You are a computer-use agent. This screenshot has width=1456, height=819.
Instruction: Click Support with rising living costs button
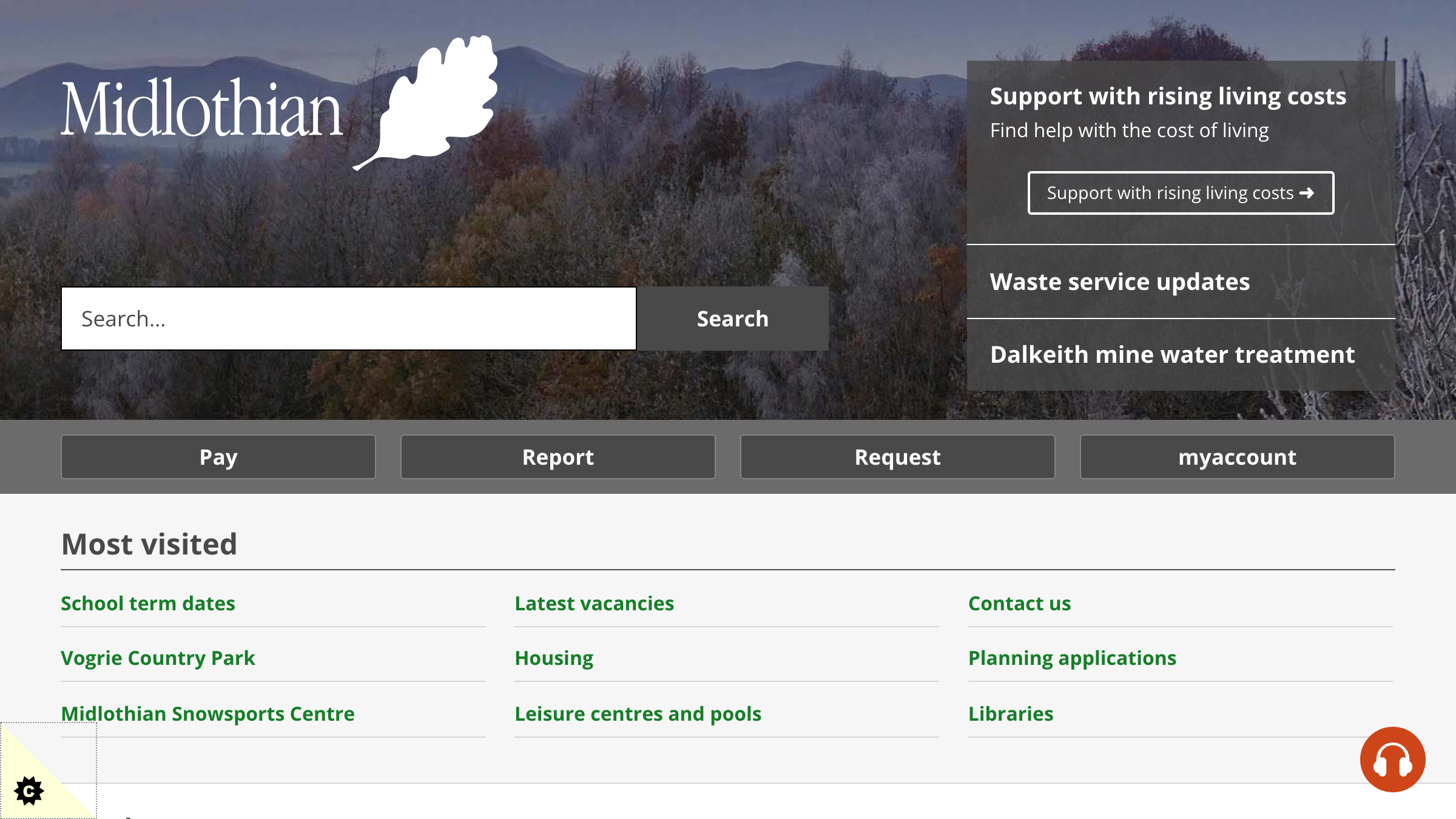tap(1181, 193)
